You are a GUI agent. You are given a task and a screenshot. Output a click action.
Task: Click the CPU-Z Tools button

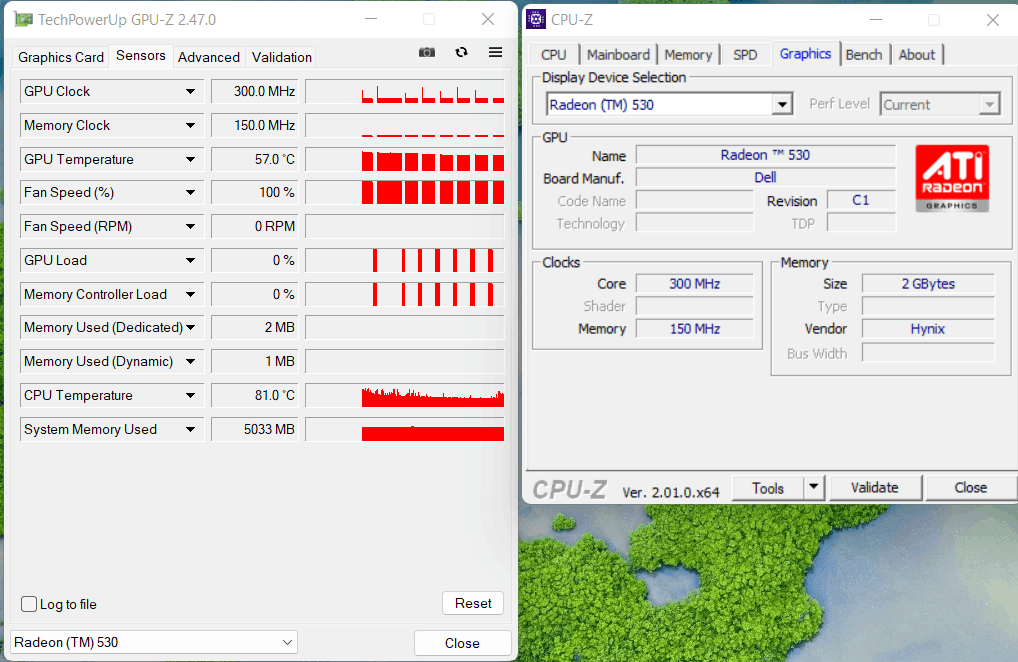[768, 488]
